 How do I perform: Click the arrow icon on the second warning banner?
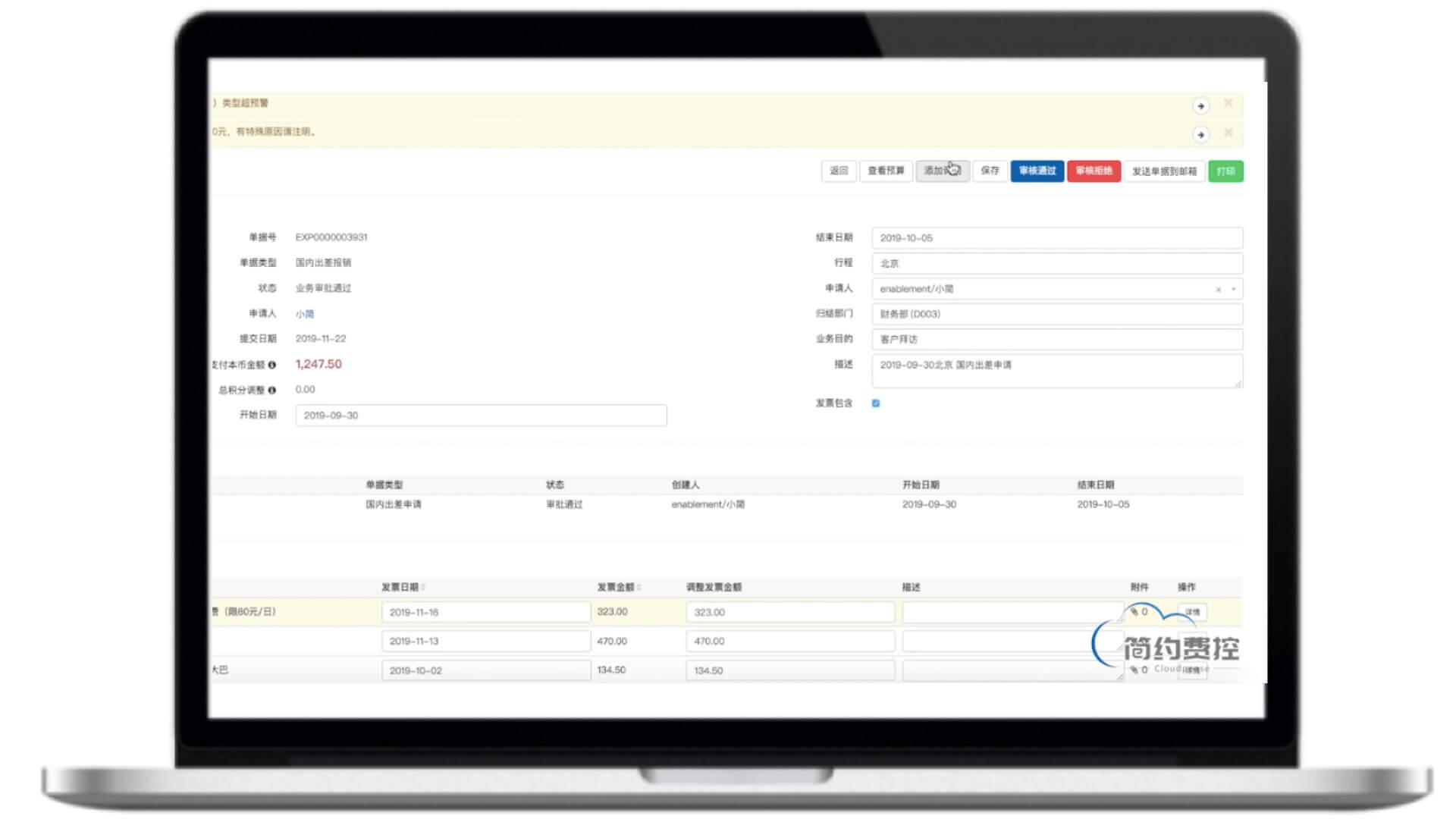point(1200,134)
